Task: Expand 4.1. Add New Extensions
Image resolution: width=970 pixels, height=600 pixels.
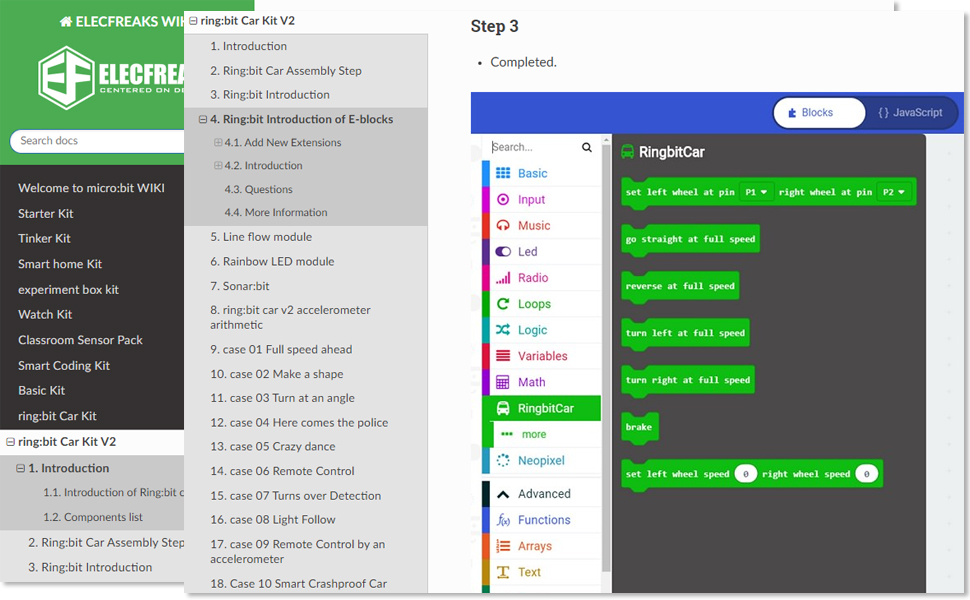Action: 218,142
